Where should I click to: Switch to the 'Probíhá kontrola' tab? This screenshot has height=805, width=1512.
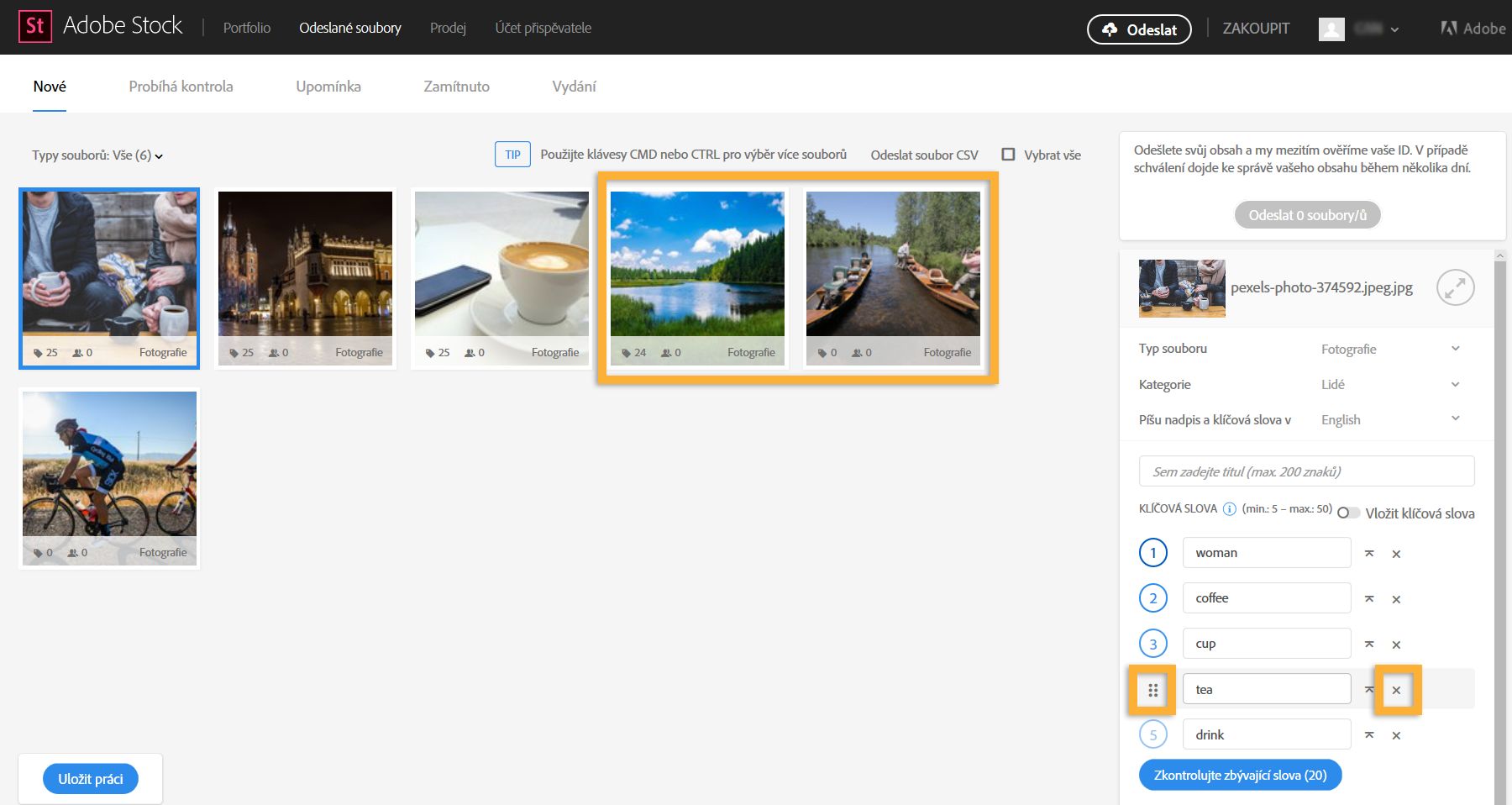181,87
